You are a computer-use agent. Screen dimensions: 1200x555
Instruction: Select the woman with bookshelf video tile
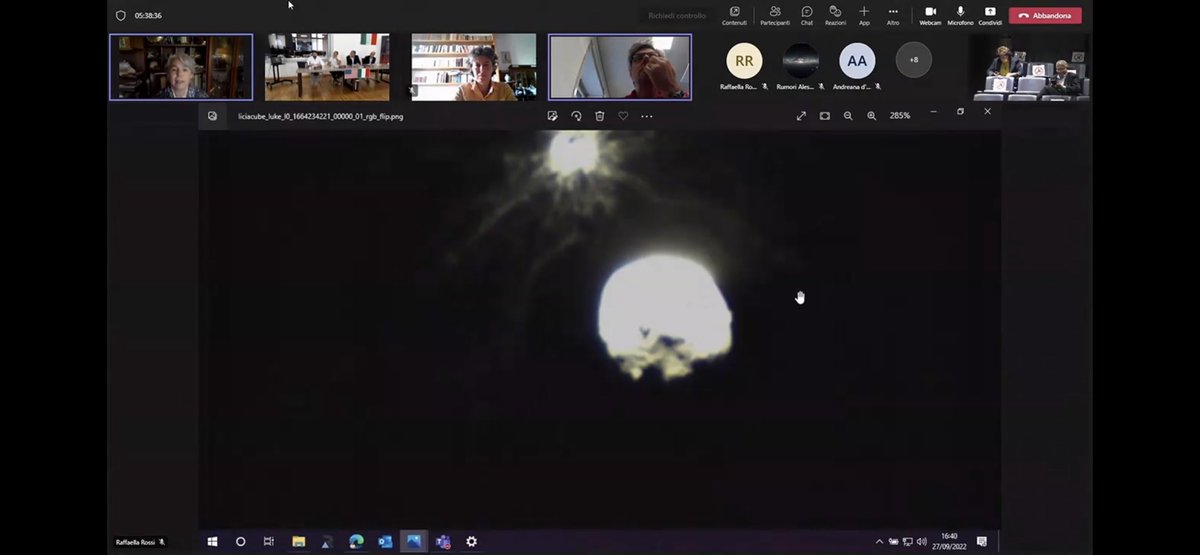point(181,67)
